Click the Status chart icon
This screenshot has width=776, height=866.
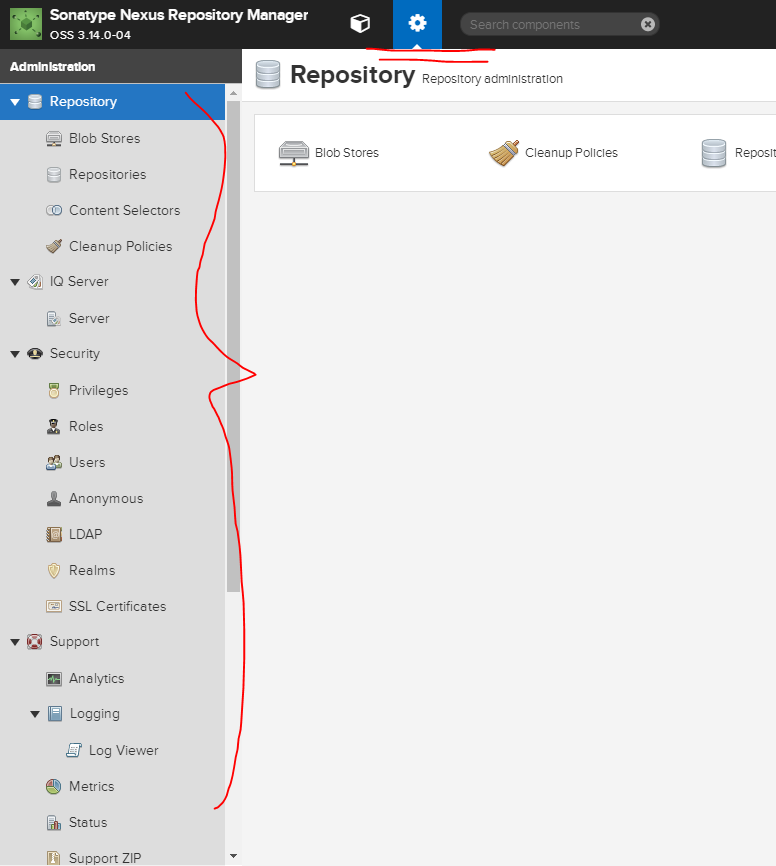54,822
